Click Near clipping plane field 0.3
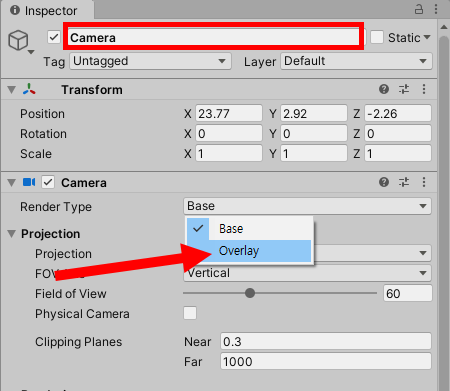Viewport: 450px width, 391px height. [x=326, y=341]
